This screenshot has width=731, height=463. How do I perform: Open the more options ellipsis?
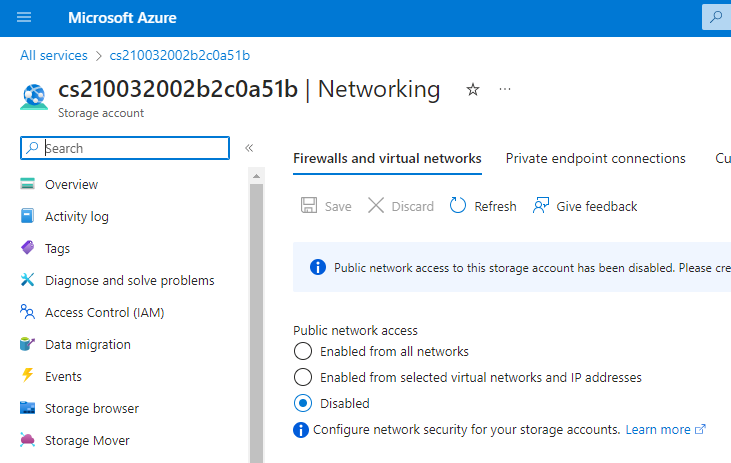pyautogui.click(x=504, y=89)
